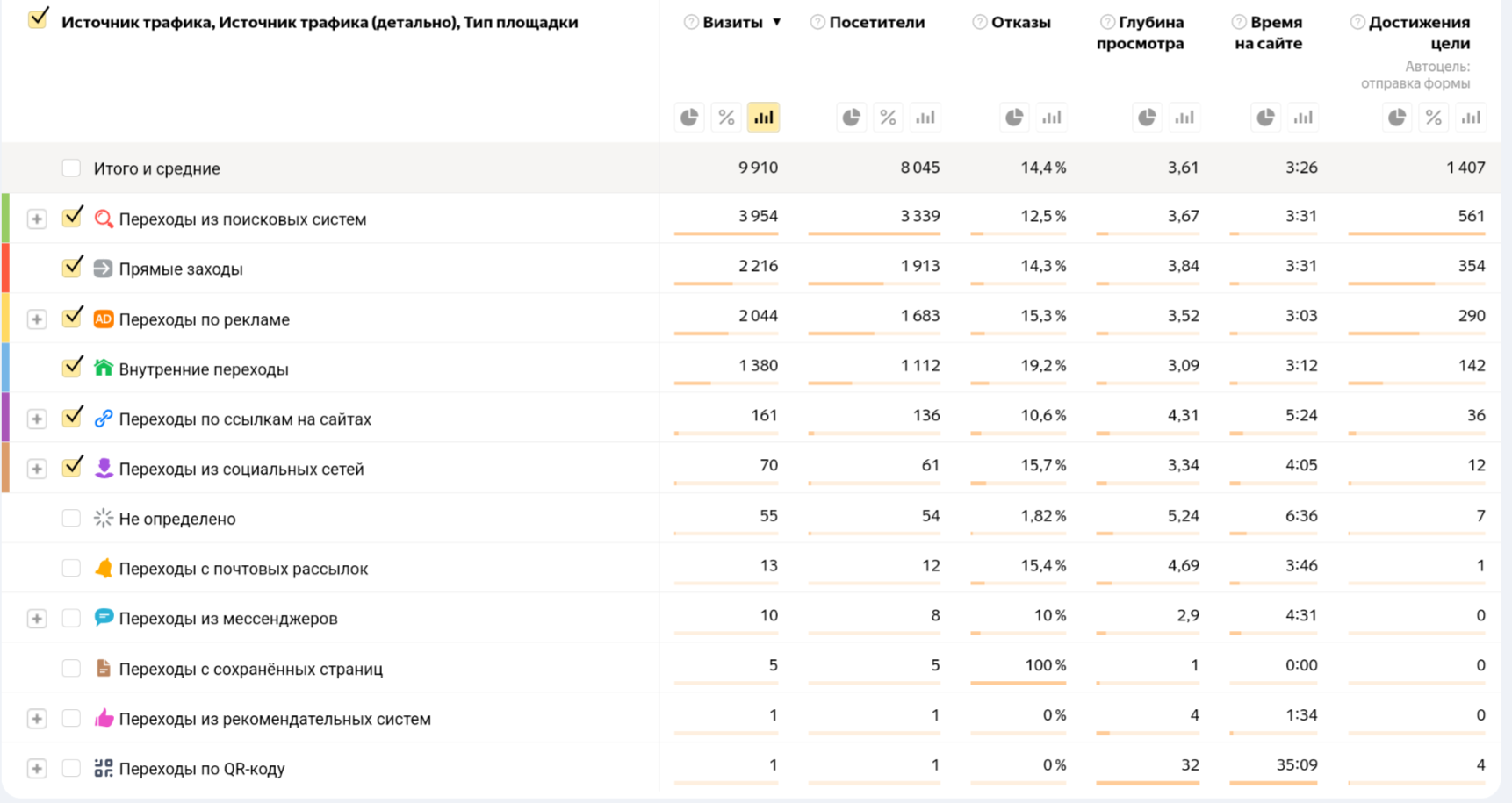
Task: Uncheck the Прямые заходы checkbox
Action: click(72, 268)
